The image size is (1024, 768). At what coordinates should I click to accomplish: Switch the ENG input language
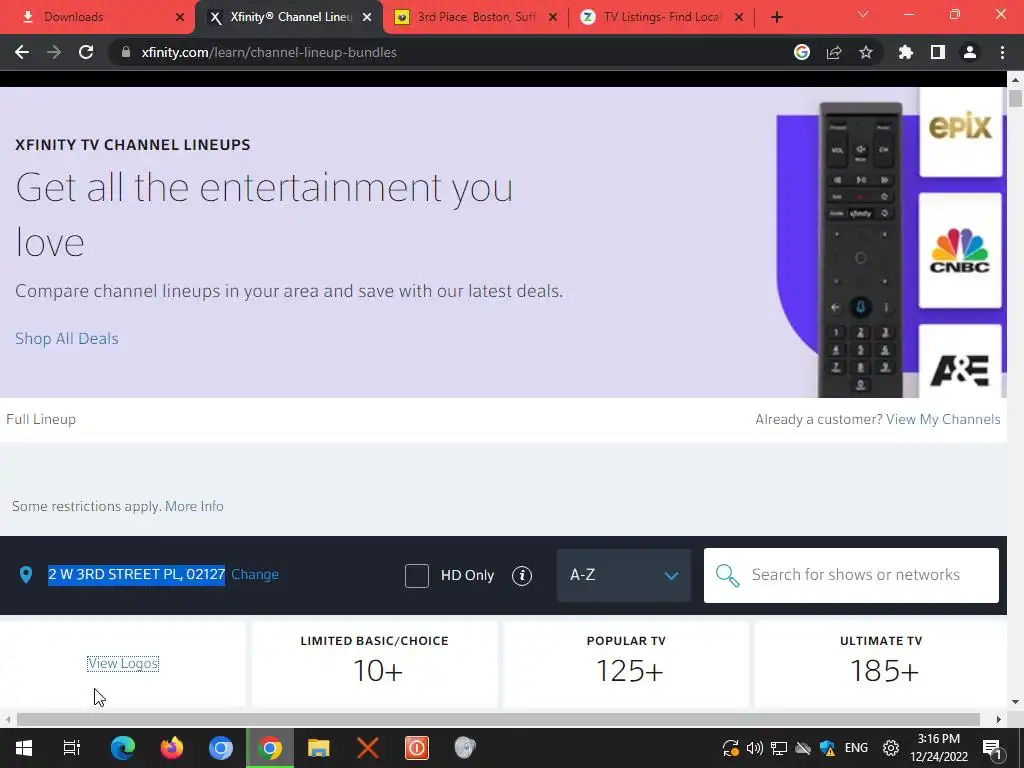point(856,748)
